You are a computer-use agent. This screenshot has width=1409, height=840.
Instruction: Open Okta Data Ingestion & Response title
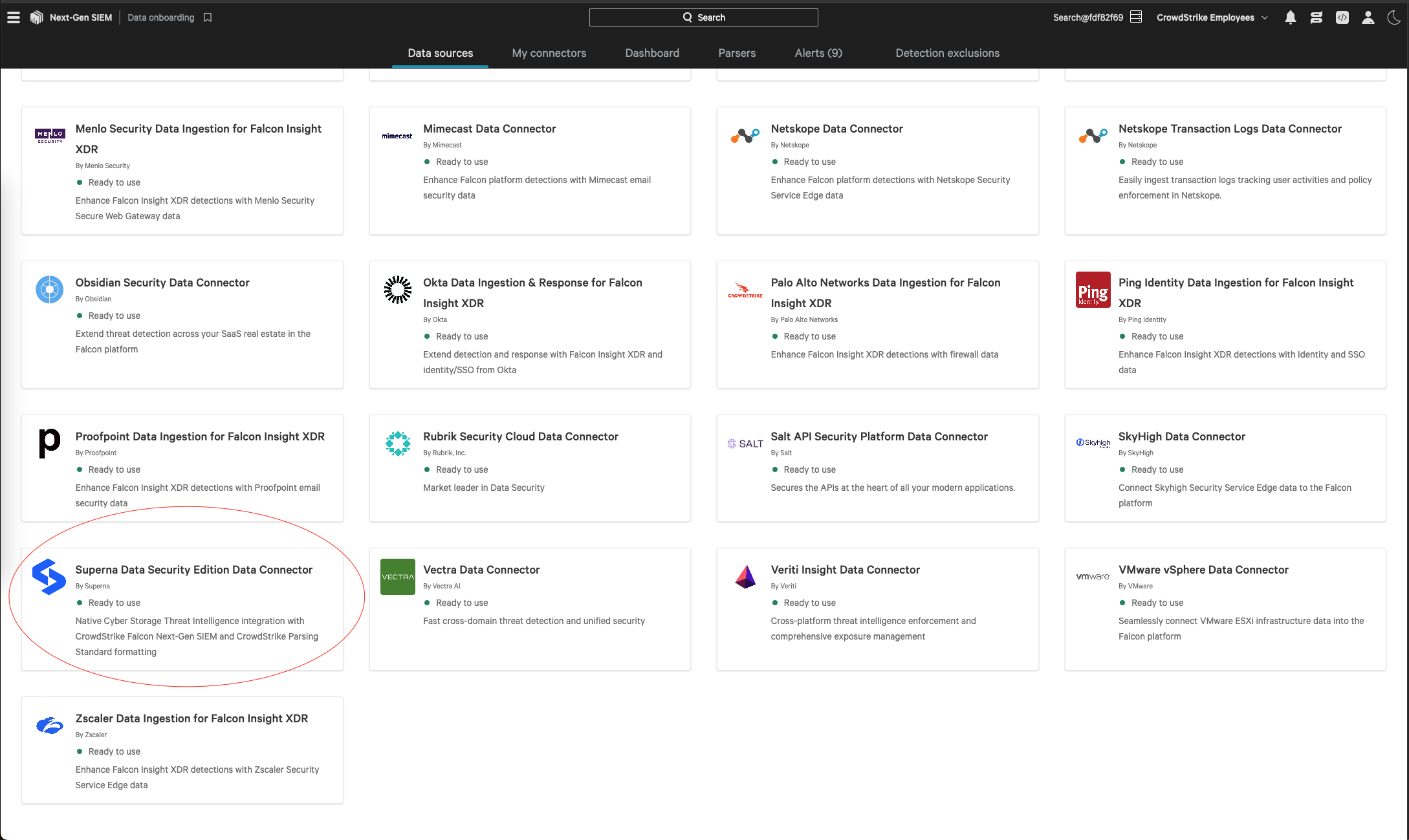tap(532, 293)
